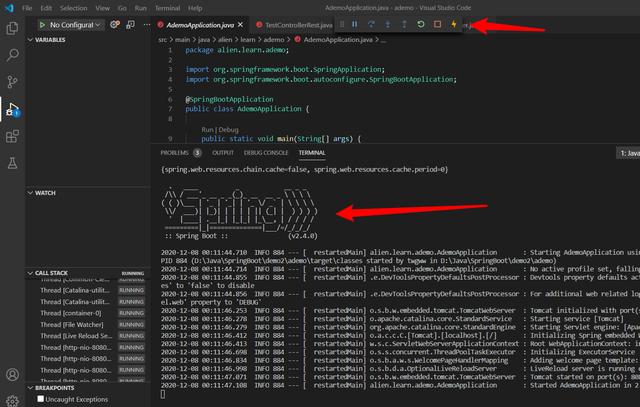This screenshot has width=640, height=407.
Task: Switch to the OUTPUT panel tab
Action: pyautogui.click(x=223, y=152)
